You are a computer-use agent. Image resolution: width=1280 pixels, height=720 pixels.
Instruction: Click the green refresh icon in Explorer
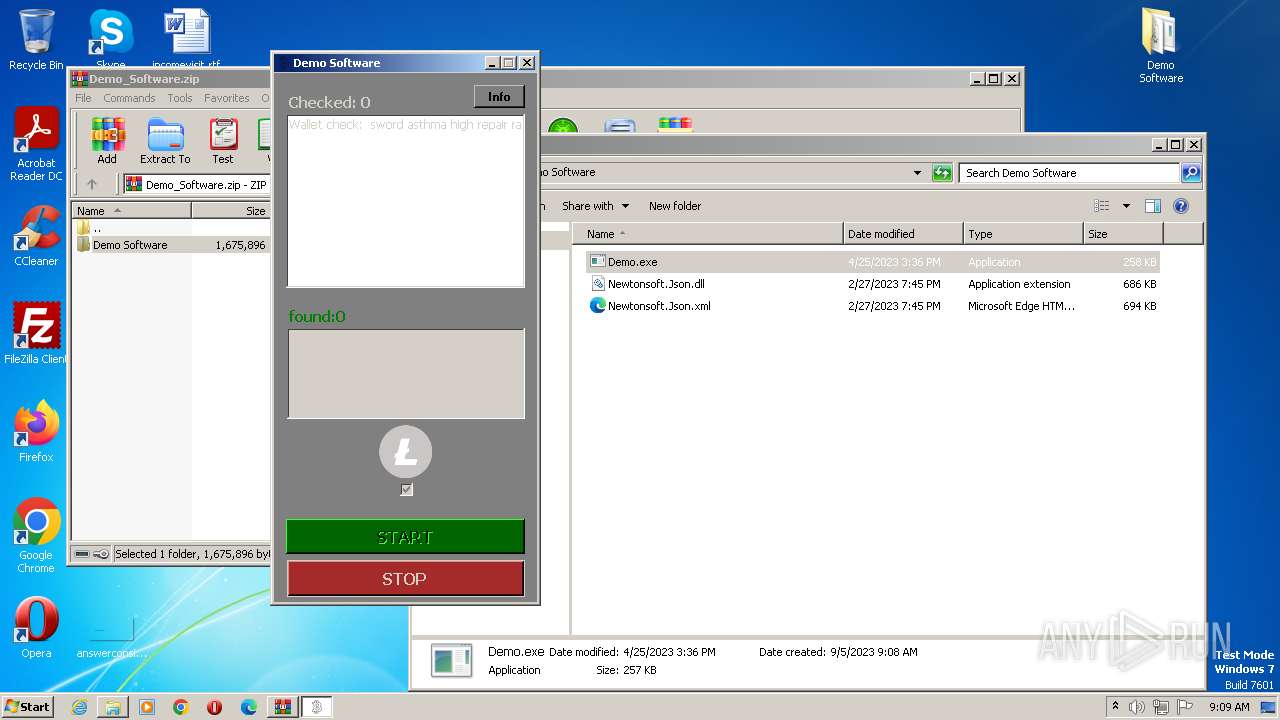[941, 173]
